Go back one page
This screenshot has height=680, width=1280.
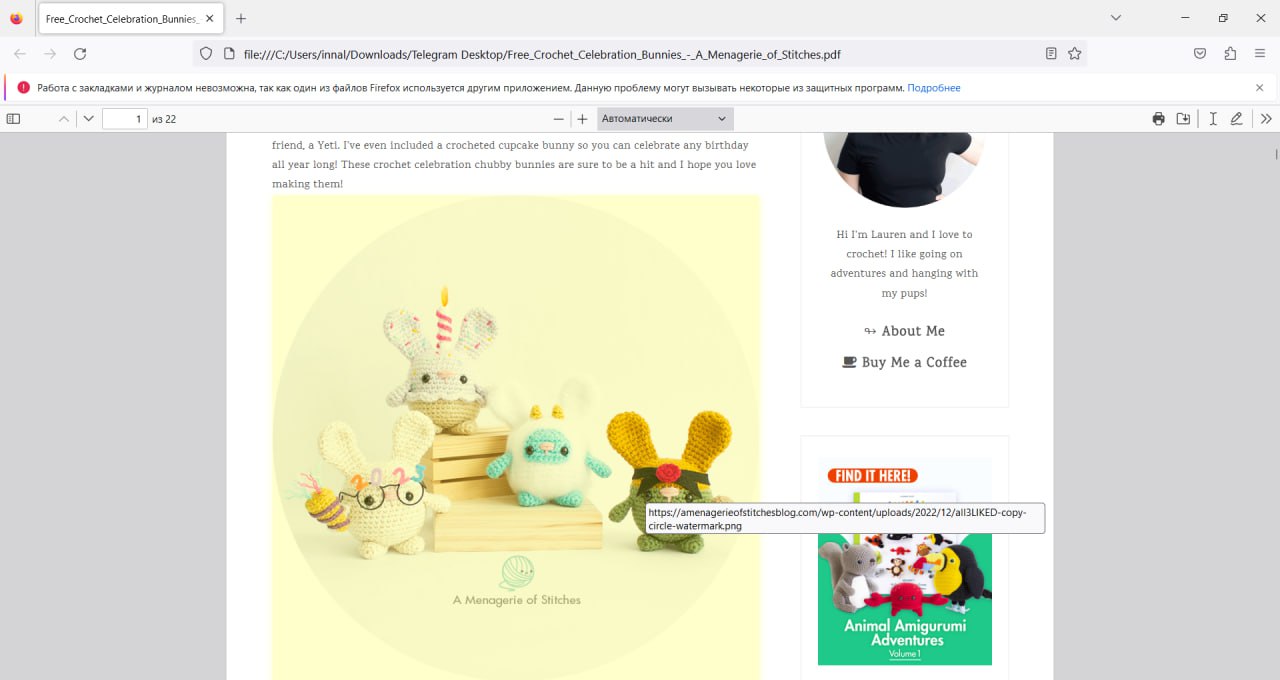click(20, 54)
